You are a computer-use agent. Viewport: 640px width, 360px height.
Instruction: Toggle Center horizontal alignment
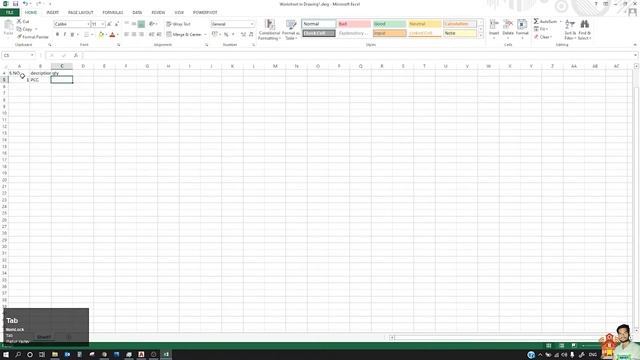click(x=134, y=35)
